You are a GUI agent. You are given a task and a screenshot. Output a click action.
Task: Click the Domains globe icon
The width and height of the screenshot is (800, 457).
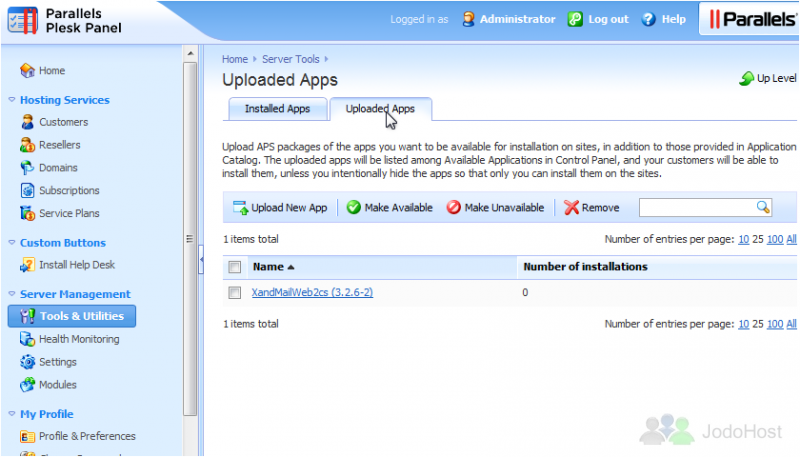[27, 168]
